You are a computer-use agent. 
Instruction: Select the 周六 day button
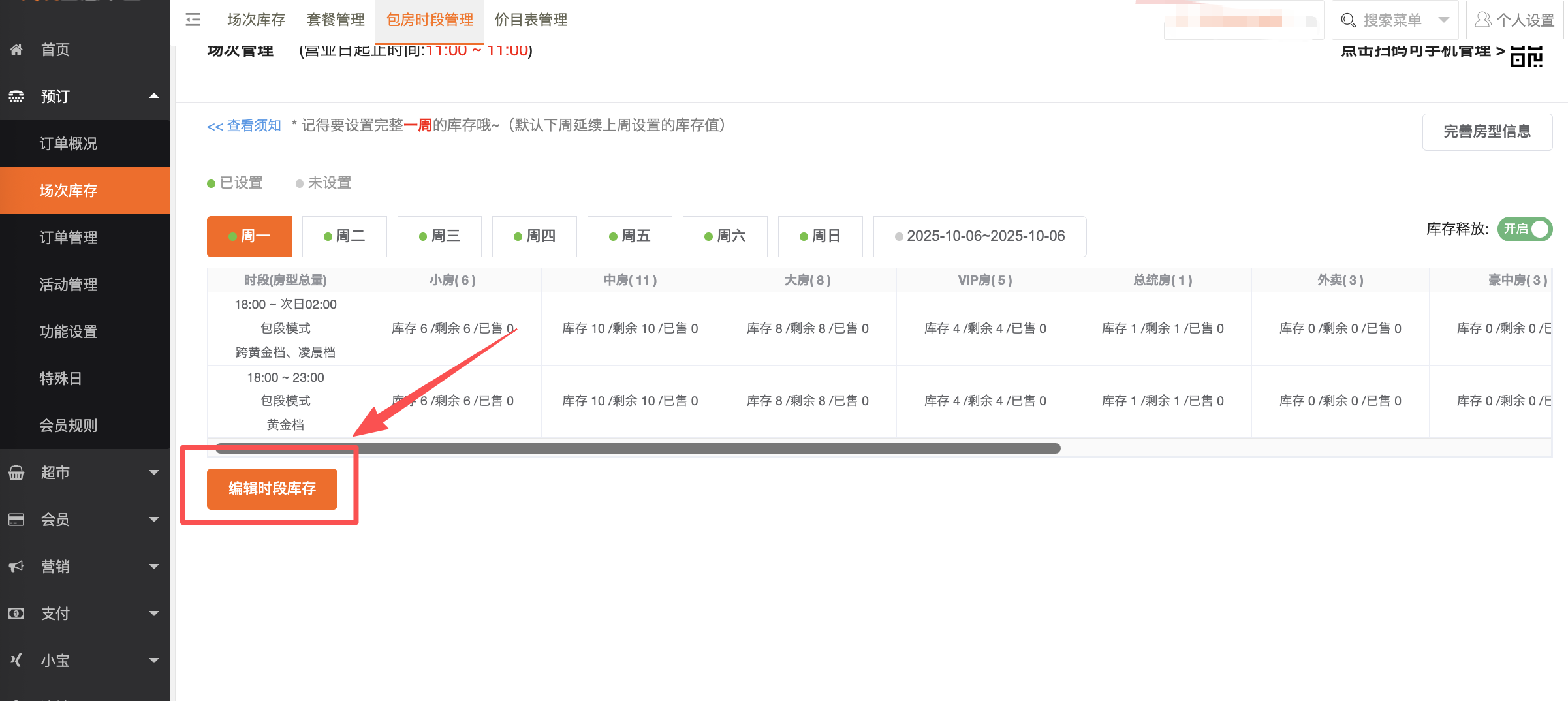(x=725, y=236)
